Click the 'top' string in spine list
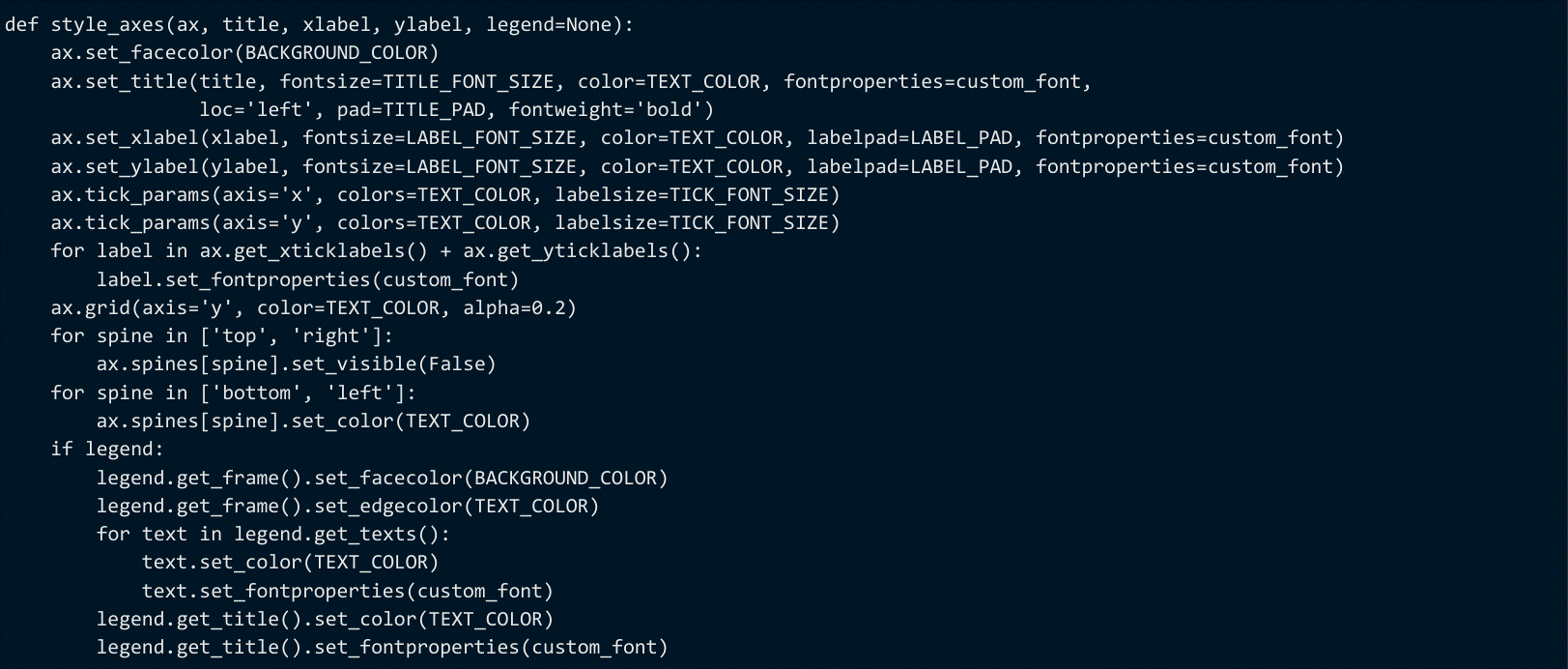The height and width of the screenshot is (669, 1568). (240, 336)
